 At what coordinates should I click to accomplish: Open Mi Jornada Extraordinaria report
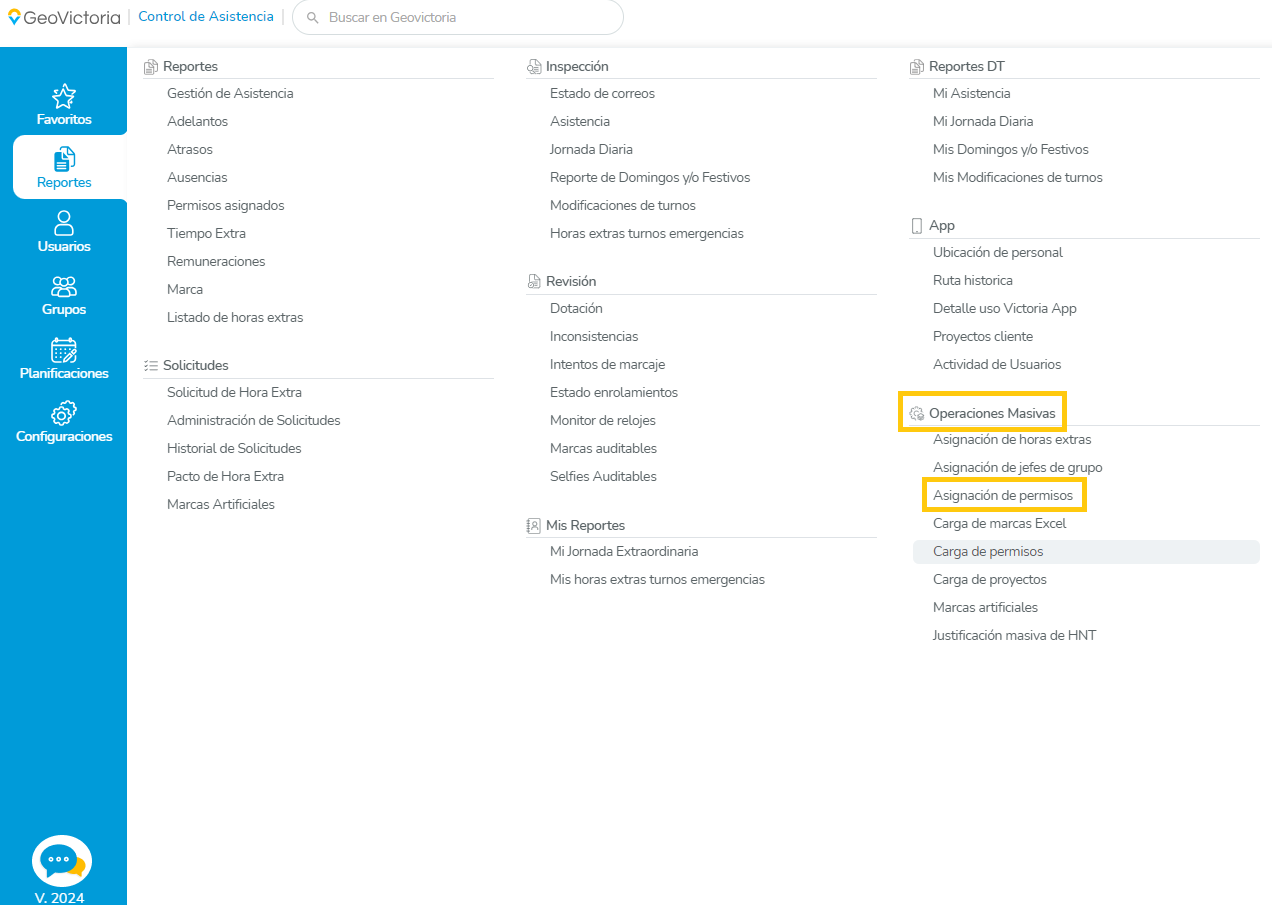point(624,551)
